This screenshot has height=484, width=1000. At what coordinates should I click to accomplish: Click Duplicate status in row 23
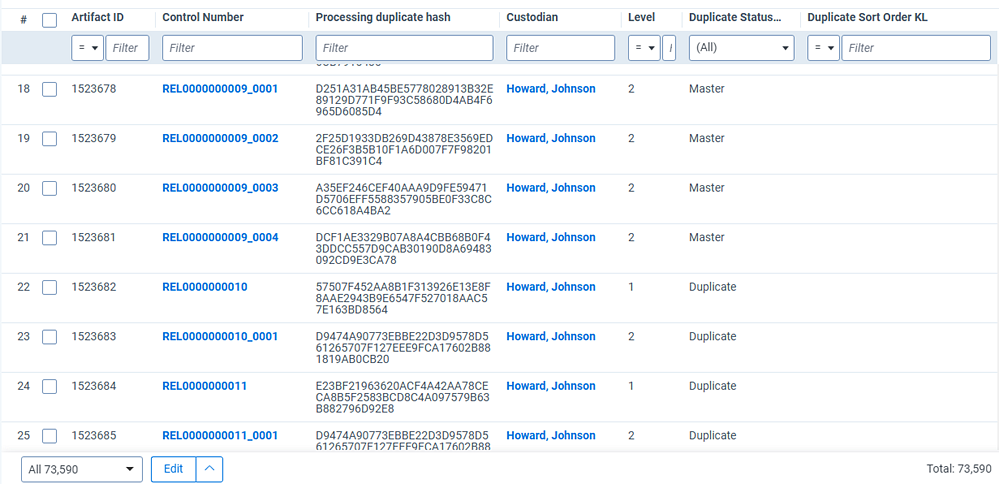tap(712, 337)
